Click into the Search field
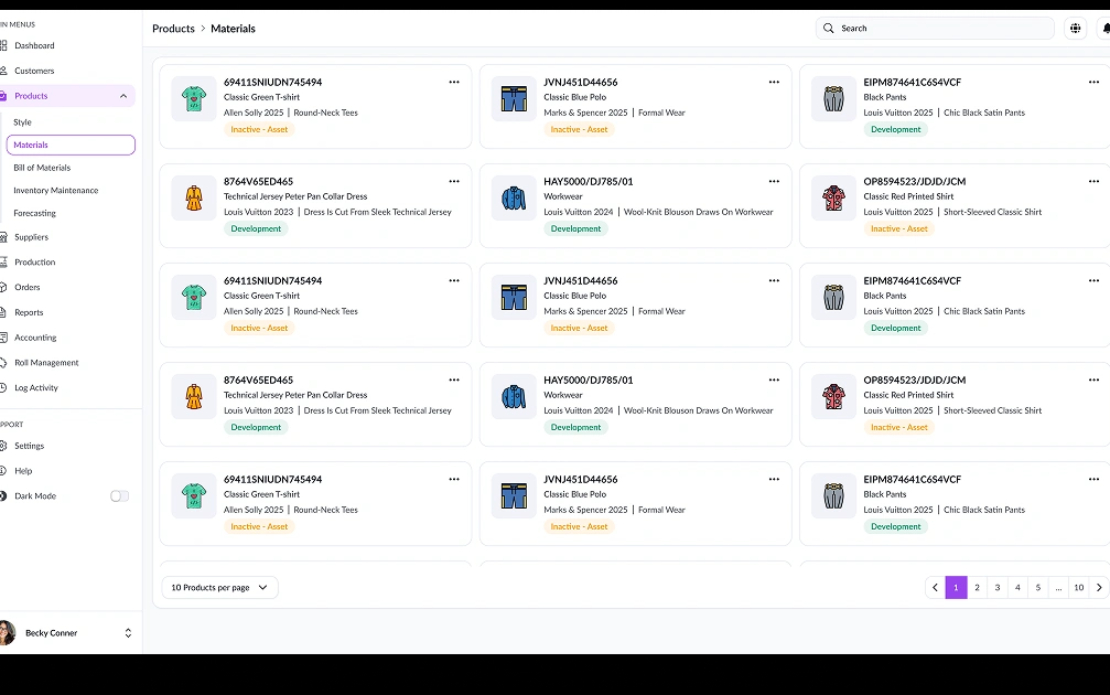The image size is (1110, 695). (x=935, y=28)
